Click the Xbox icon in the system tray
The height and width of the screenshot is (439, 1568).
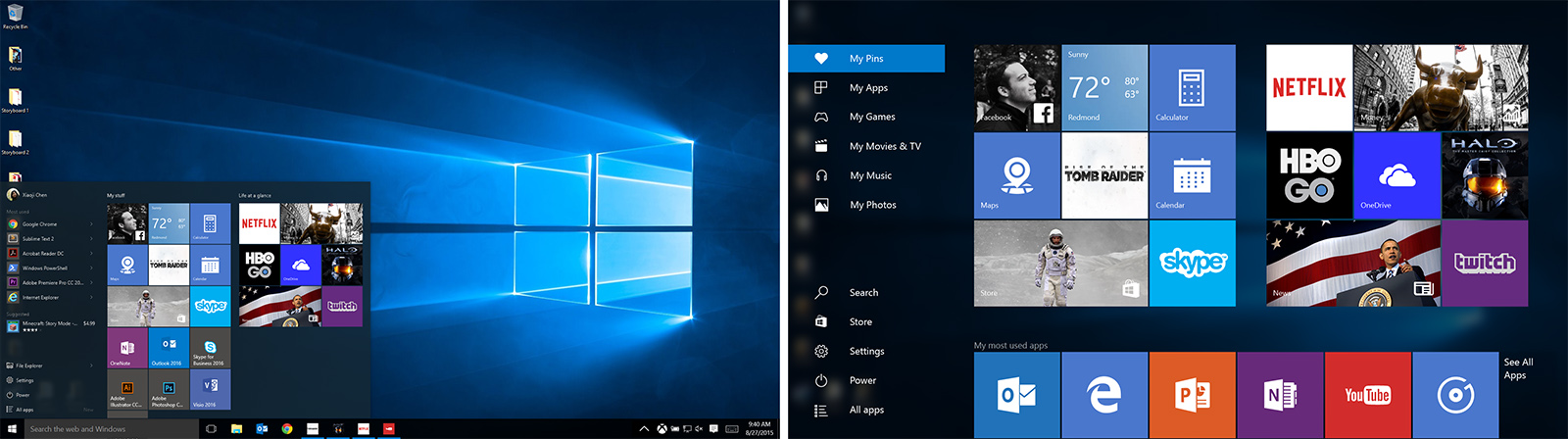[661, 428]
